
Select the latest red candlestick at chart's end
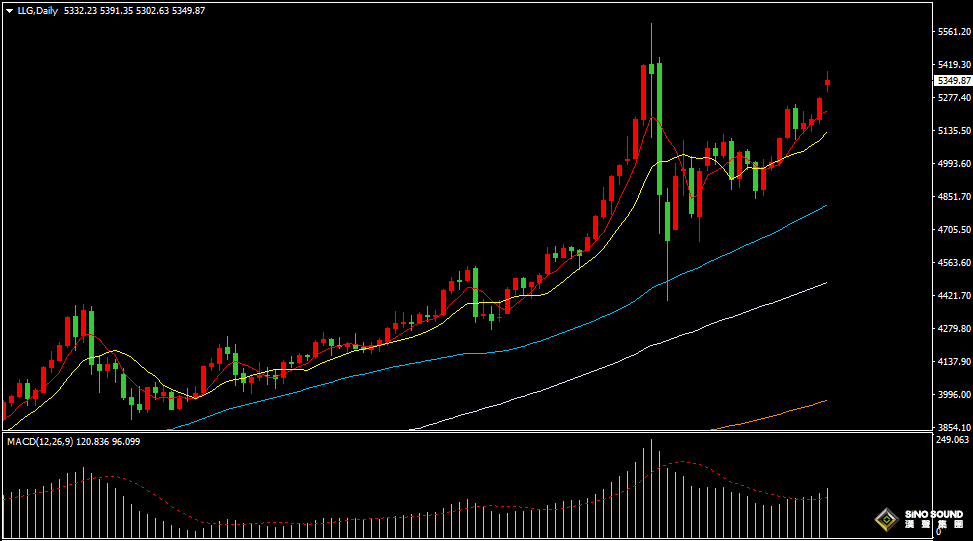[827, 82]
